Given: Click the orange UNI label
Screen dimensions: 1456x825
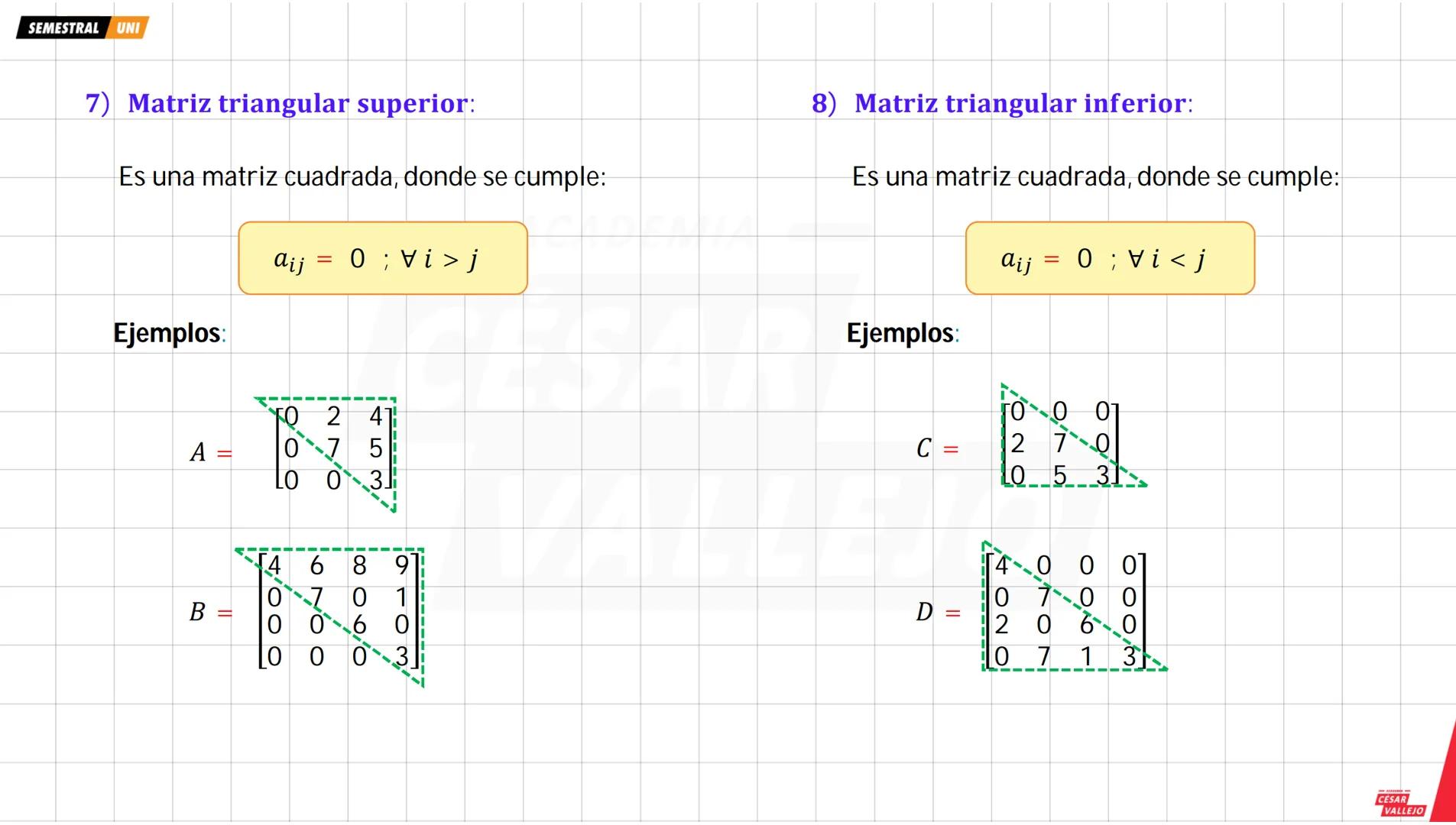Looking at the screenshot, I should [x=128, y=28].
